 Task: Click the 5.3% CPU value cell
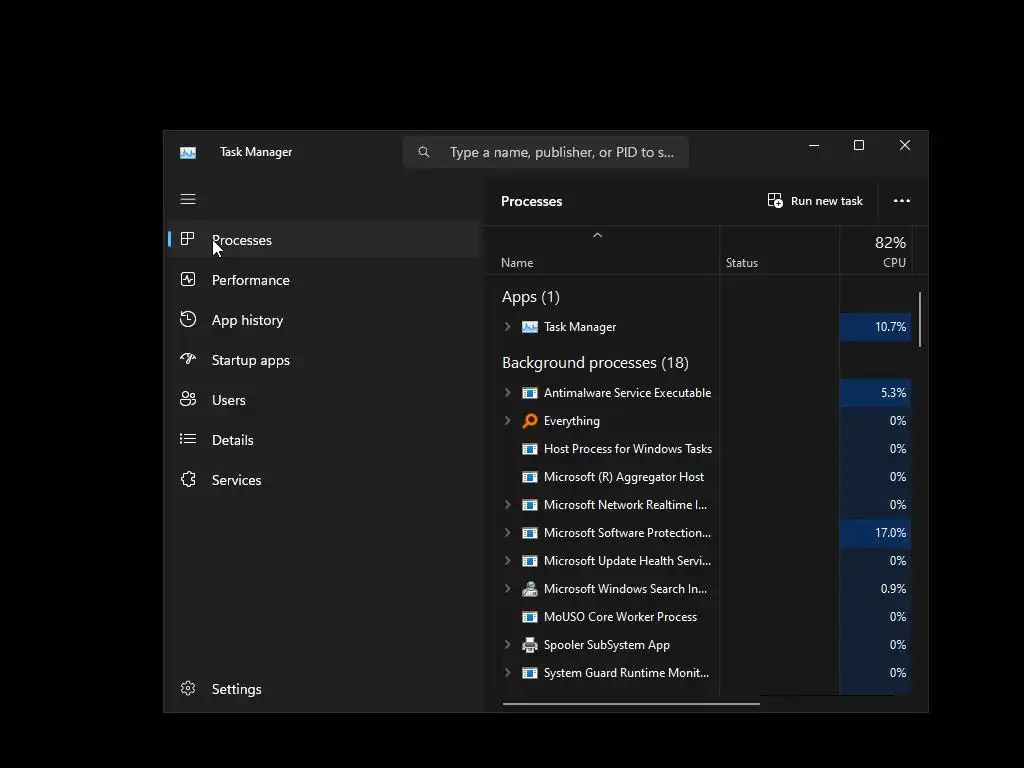[x=876, y=392]
